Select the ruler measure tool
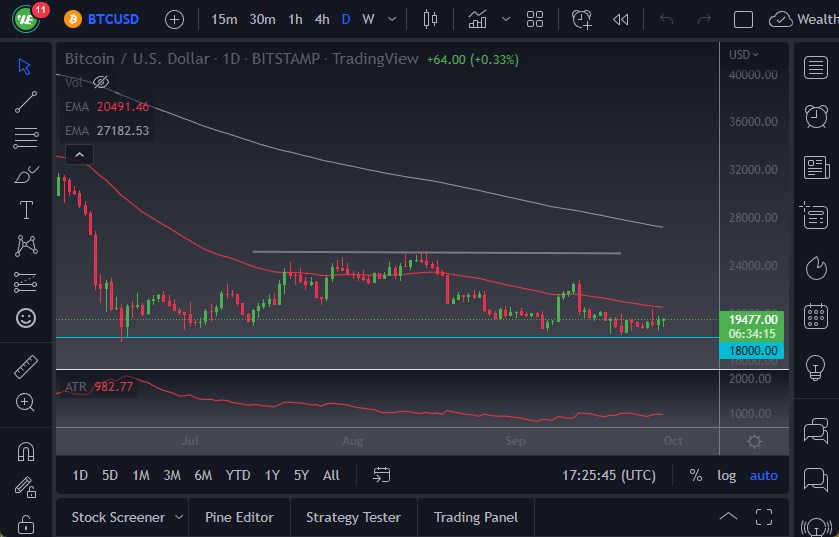This screenshot has width=839, height=537. [26, 367]
